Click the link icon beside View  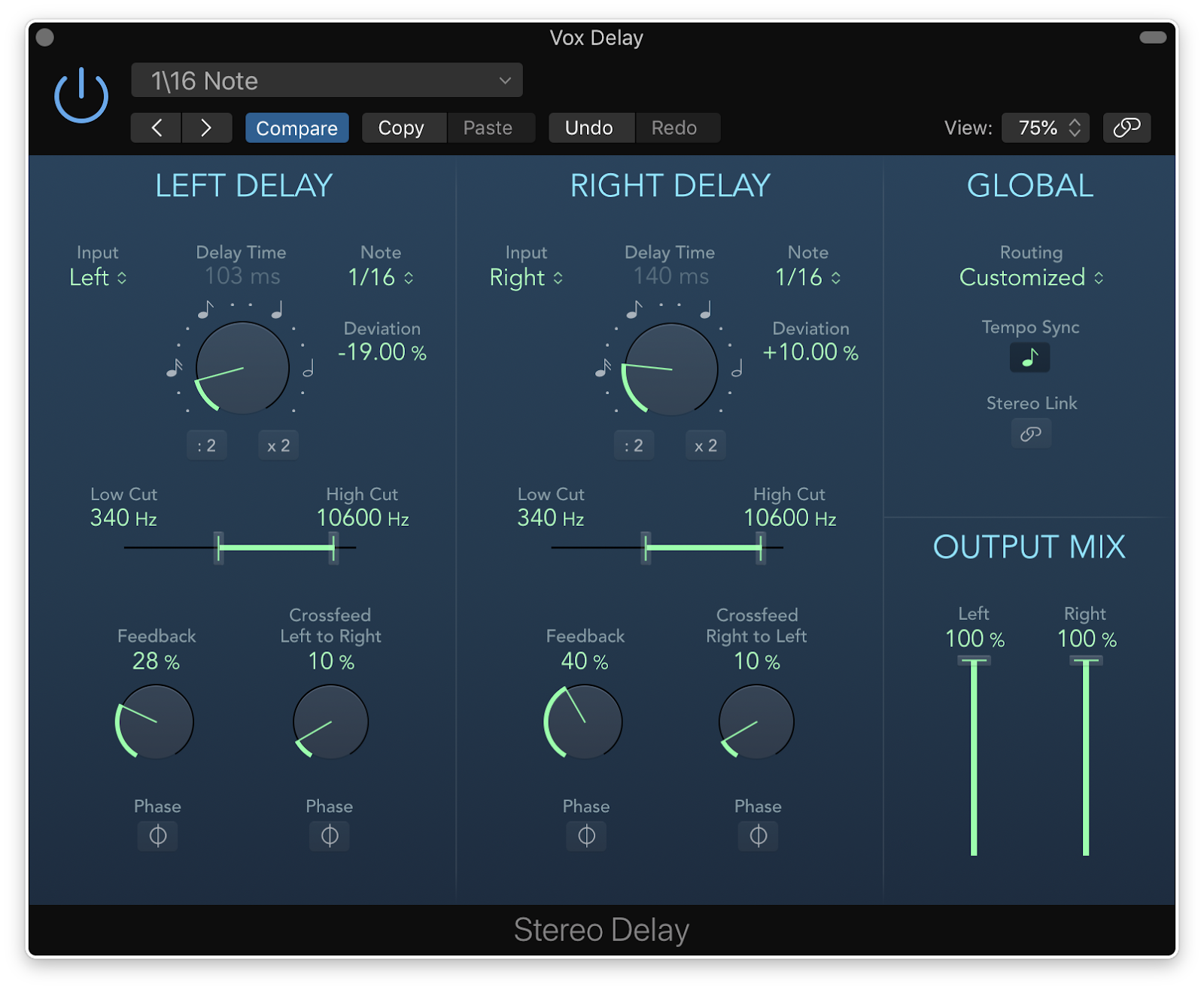click(1126, 128)
